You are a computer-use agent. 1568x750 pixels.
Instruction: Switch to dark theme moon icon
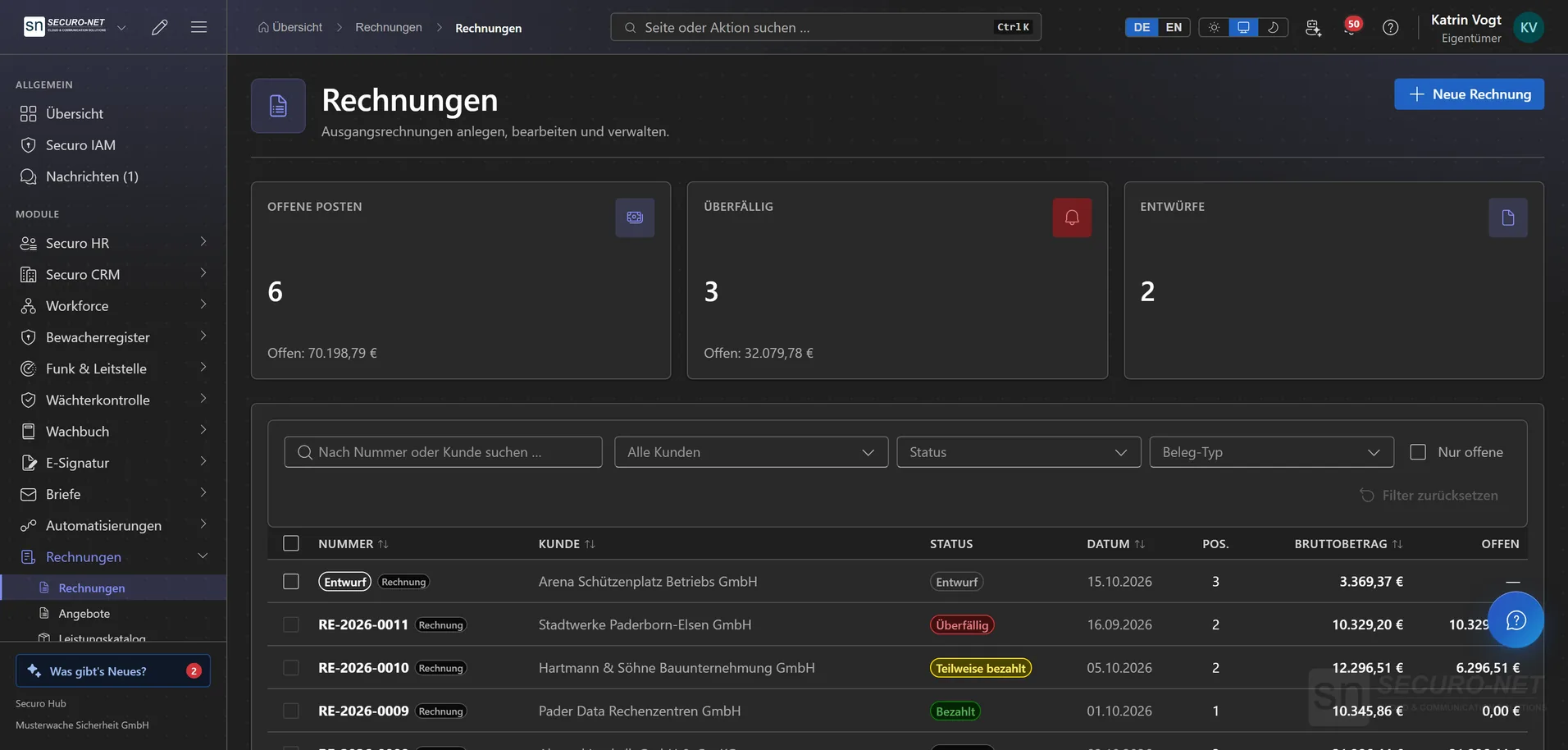click(1273, 27)
